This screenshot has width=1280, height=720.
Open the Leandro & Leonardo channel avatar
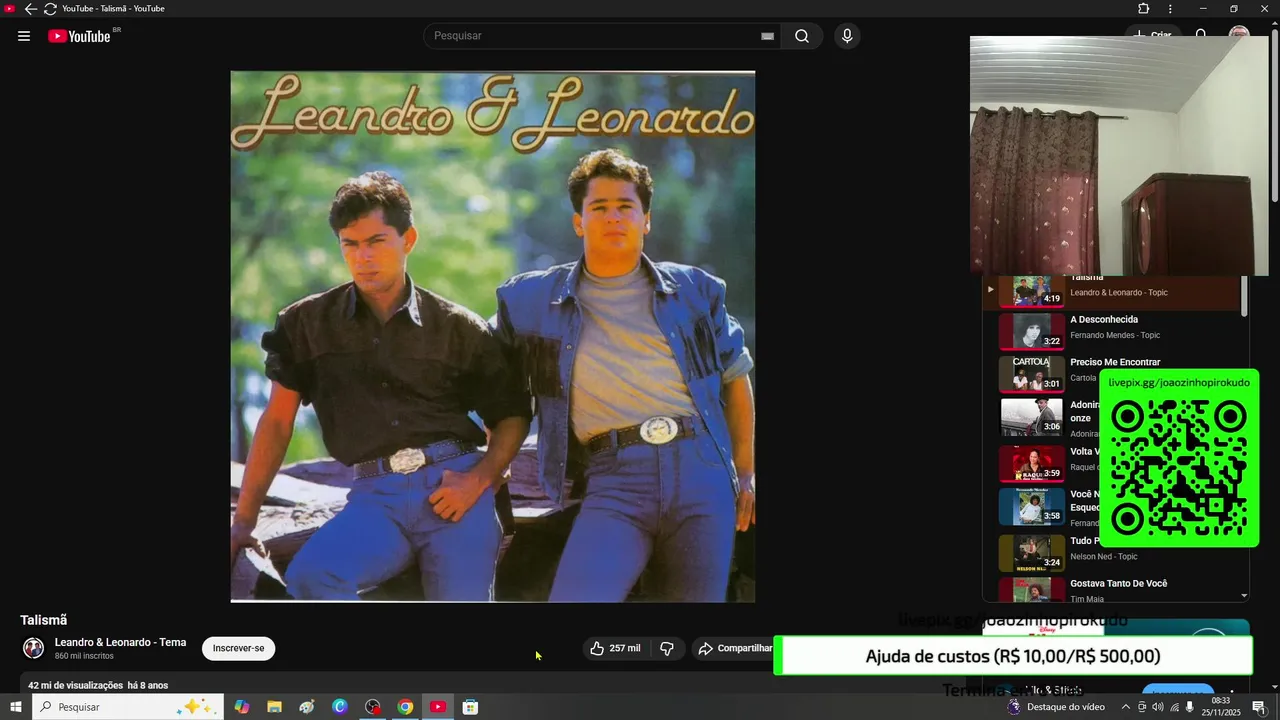(34, 648)
